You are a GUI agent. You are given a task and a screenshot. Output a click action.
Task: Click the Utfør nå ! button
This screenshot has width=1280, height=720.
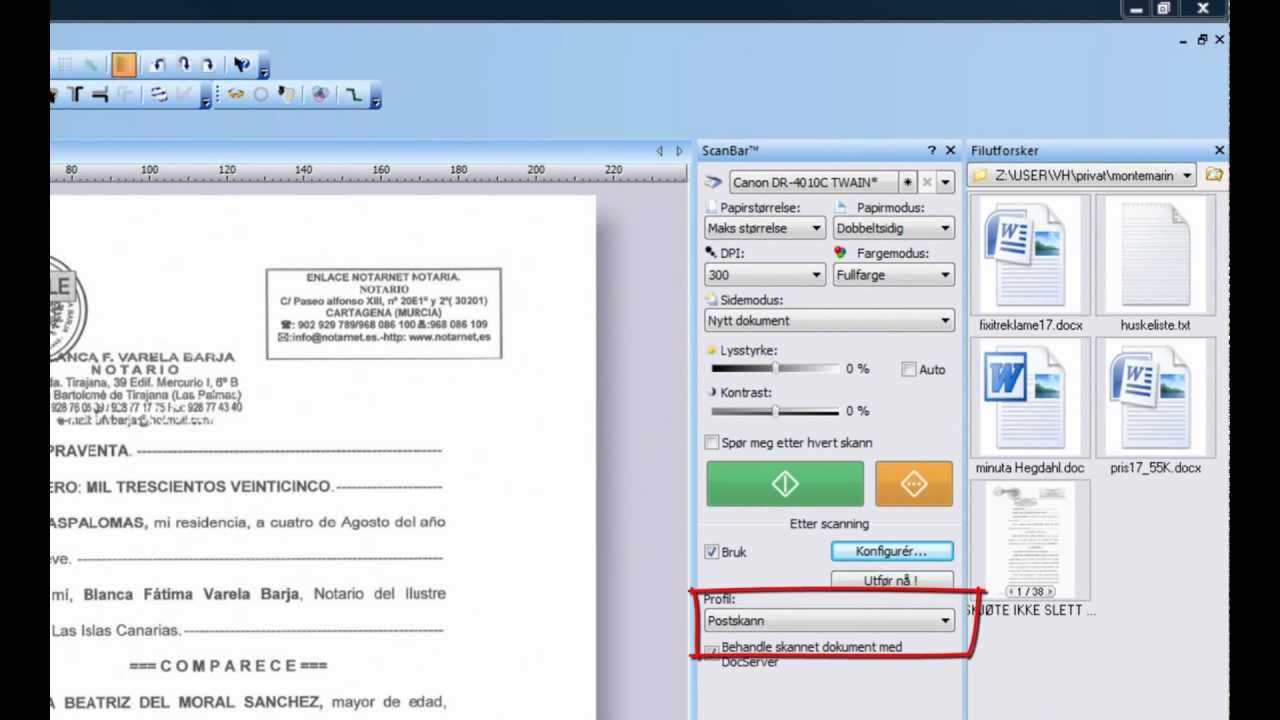(892, 579)
